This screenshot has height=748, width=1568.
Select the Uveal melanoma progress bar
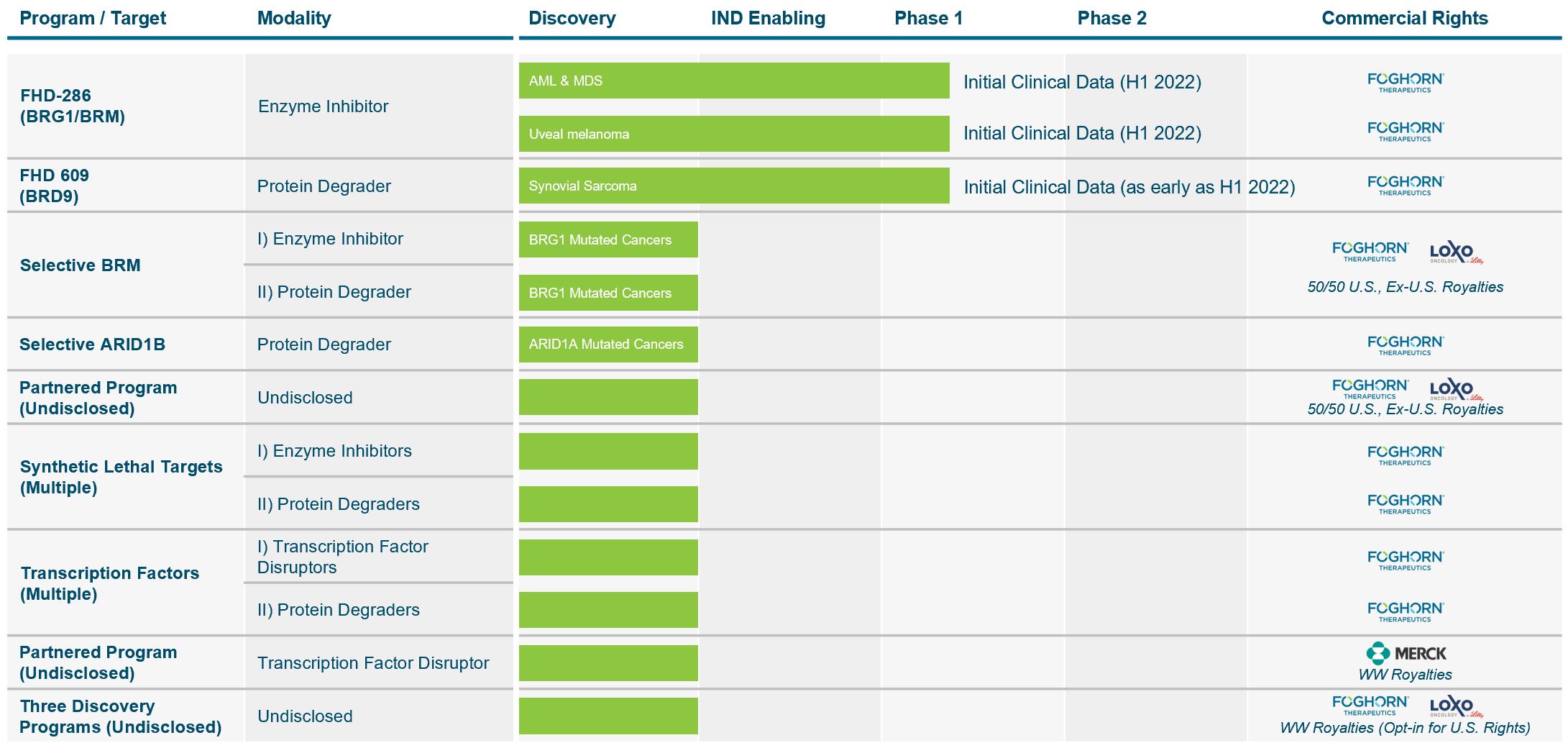(x=734, y=134)
